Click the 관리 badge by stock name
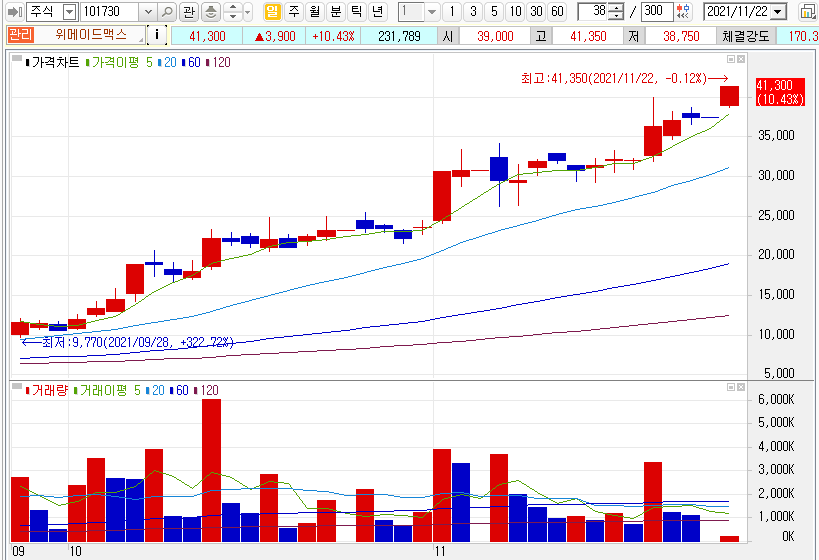The image size is (819, 560). point(20,35)
